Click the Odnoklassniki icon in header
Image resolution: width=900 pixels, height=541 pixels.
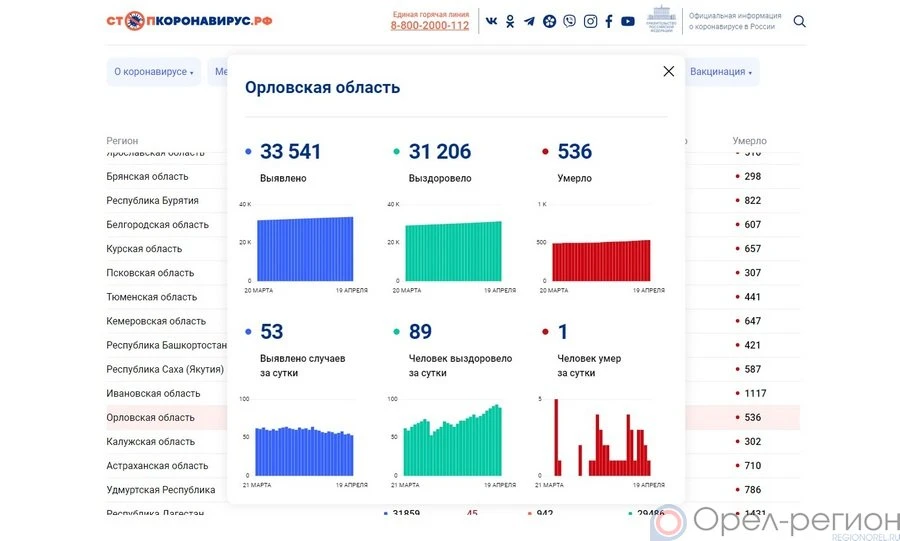tap(510, 21)
